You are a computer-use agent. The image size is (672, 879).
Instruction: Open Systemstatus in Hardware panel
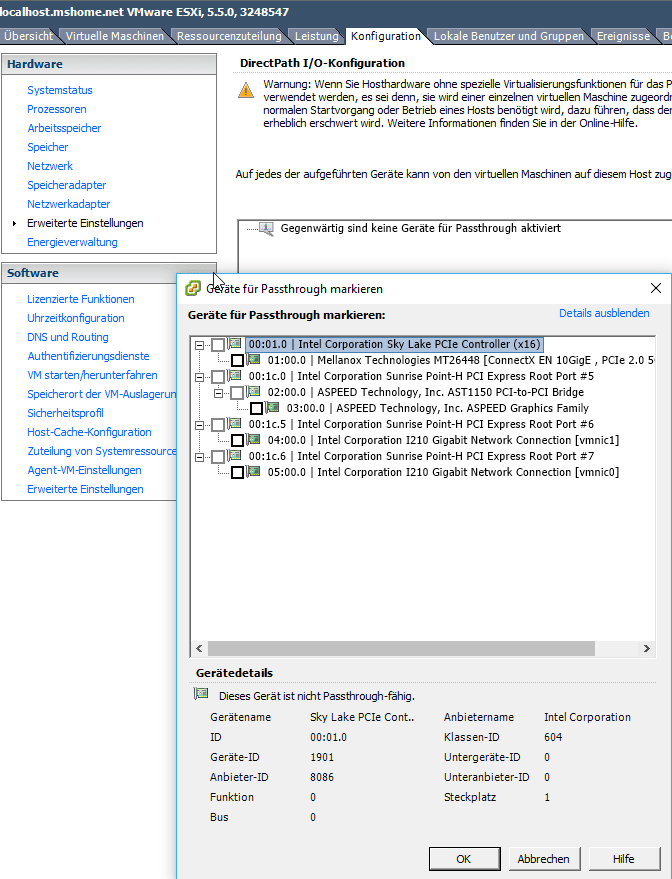tap(60, 90)
